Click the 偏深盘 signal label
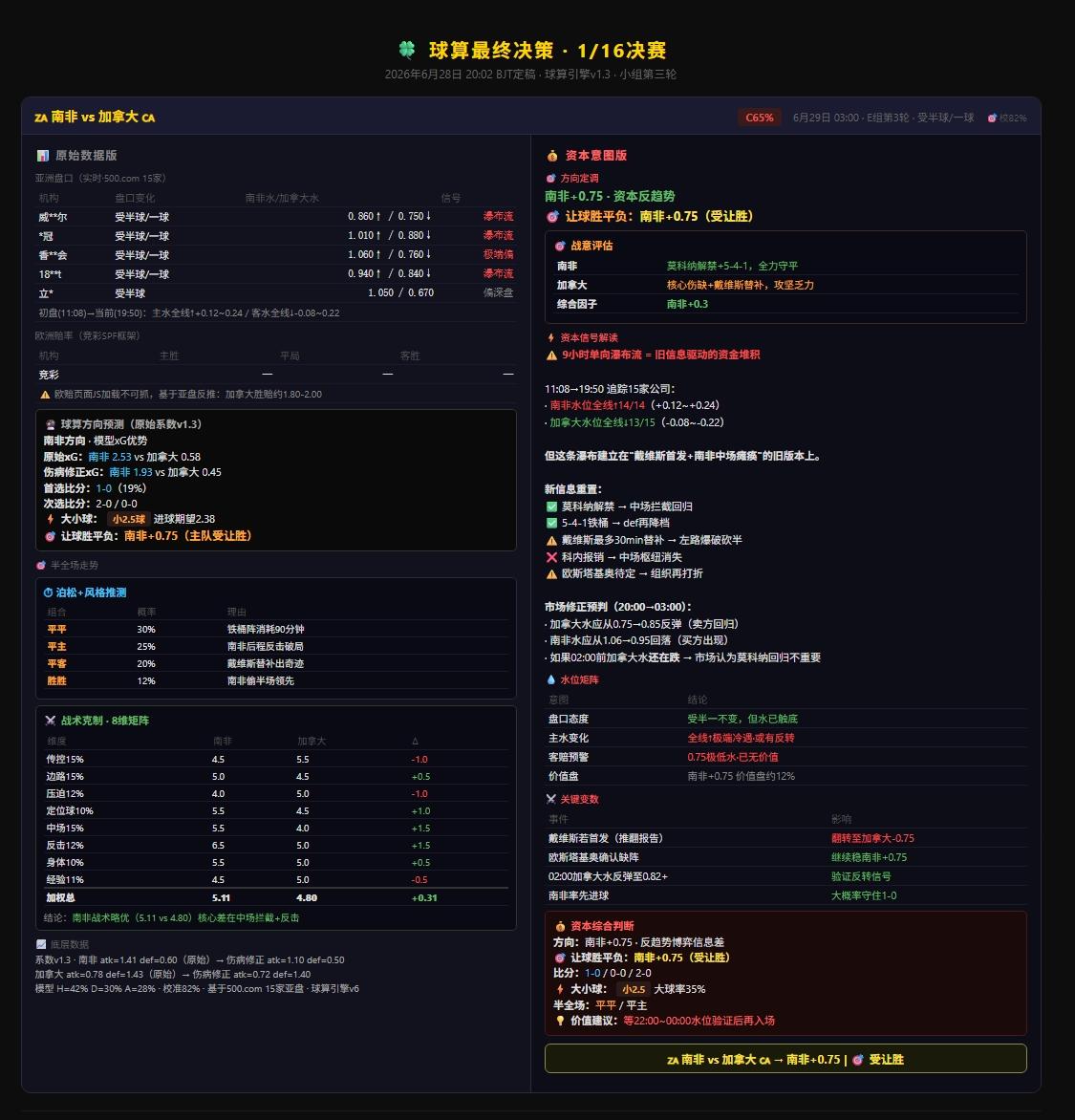 coord(498,292)
